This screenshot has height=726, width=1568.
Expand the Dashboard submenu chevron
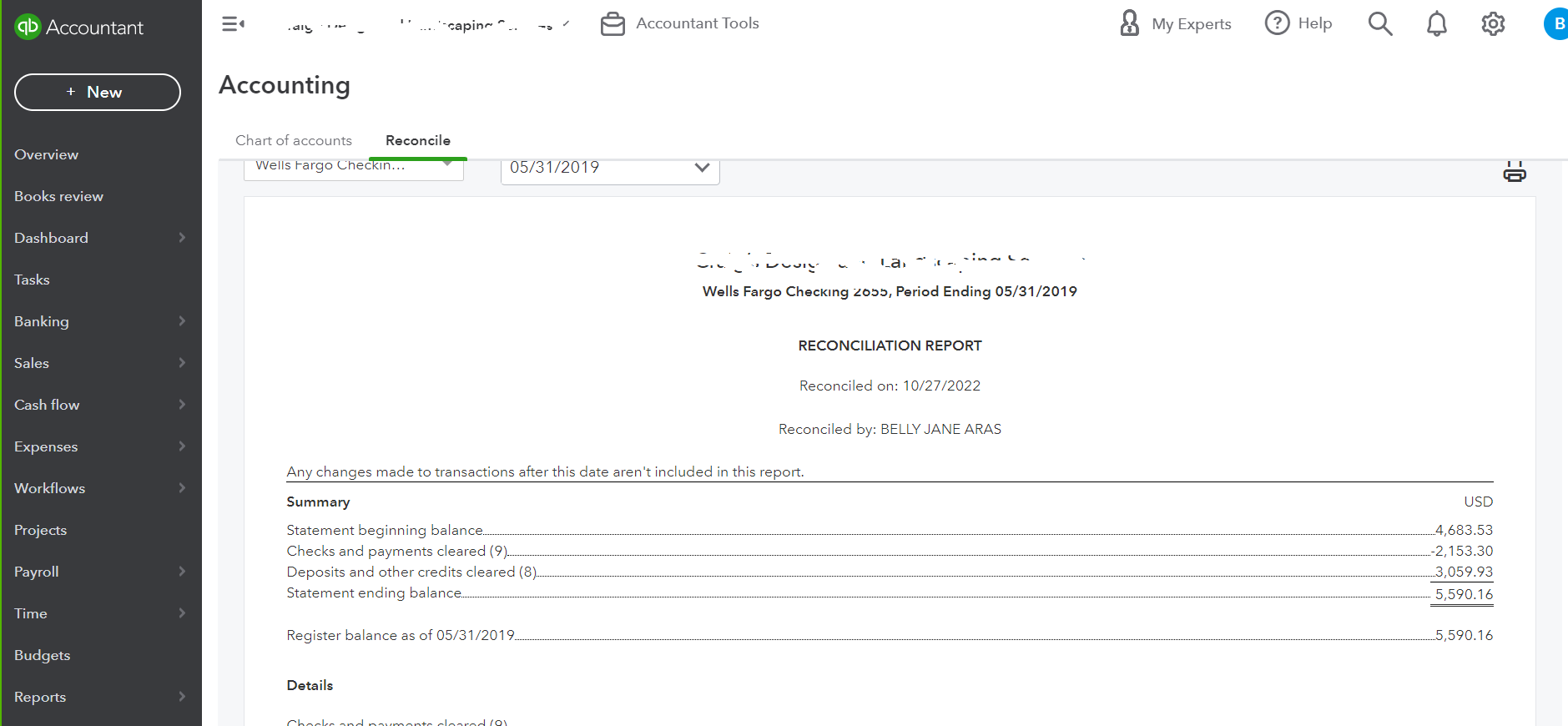[182, 238]
